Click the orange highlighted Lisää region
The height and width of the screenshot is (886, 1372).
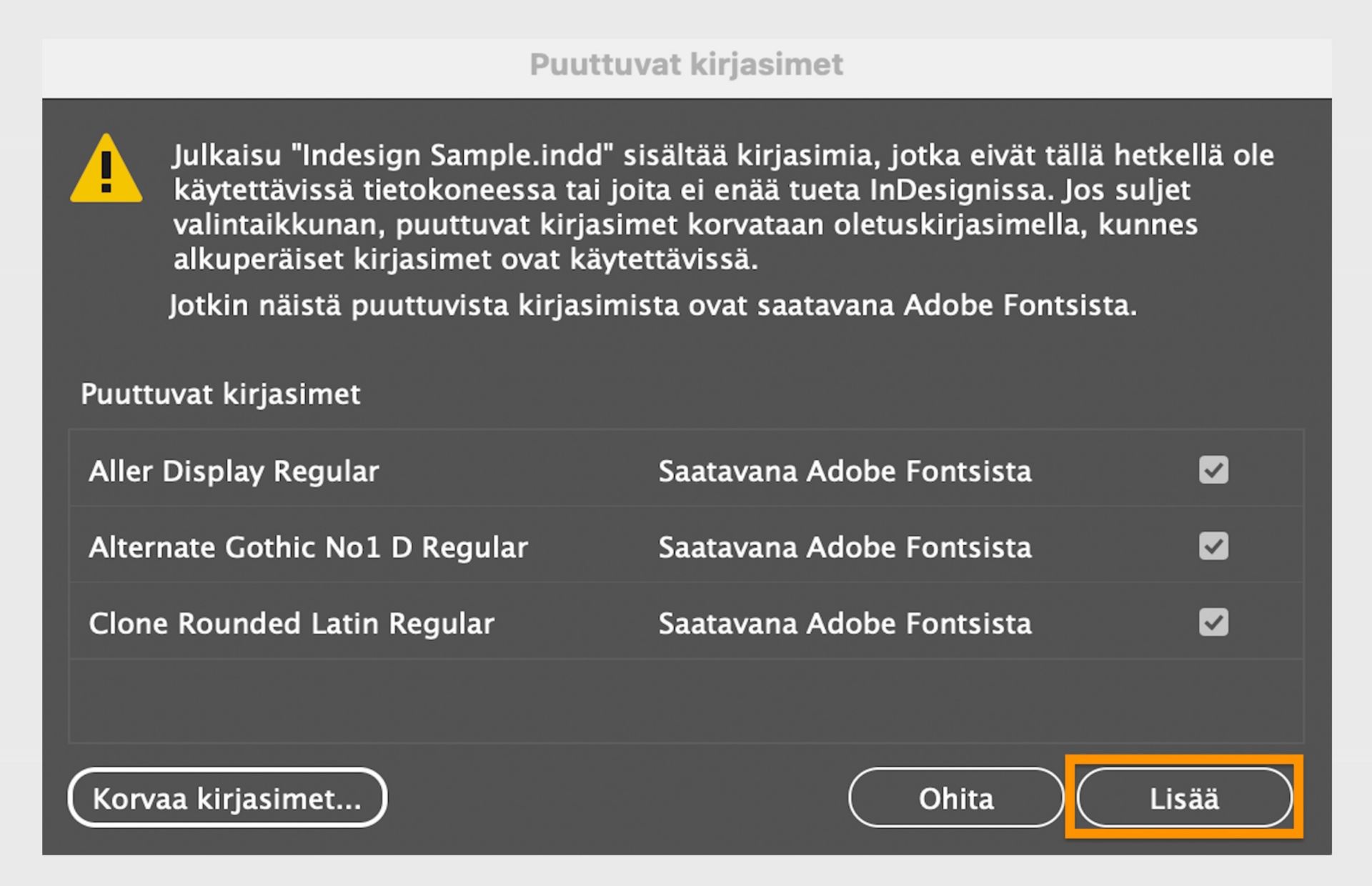coord(1184,798)
